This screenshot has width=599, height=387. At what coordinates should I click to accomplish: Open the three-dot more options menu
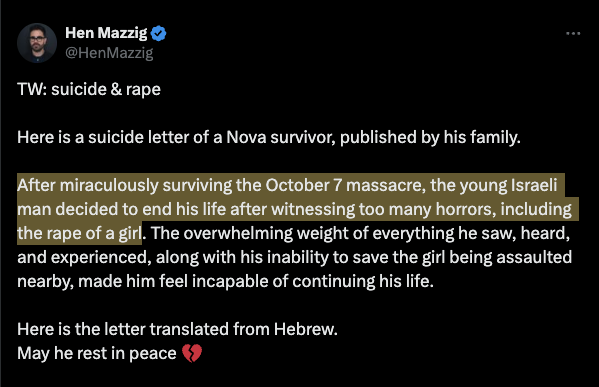(573, 34)
